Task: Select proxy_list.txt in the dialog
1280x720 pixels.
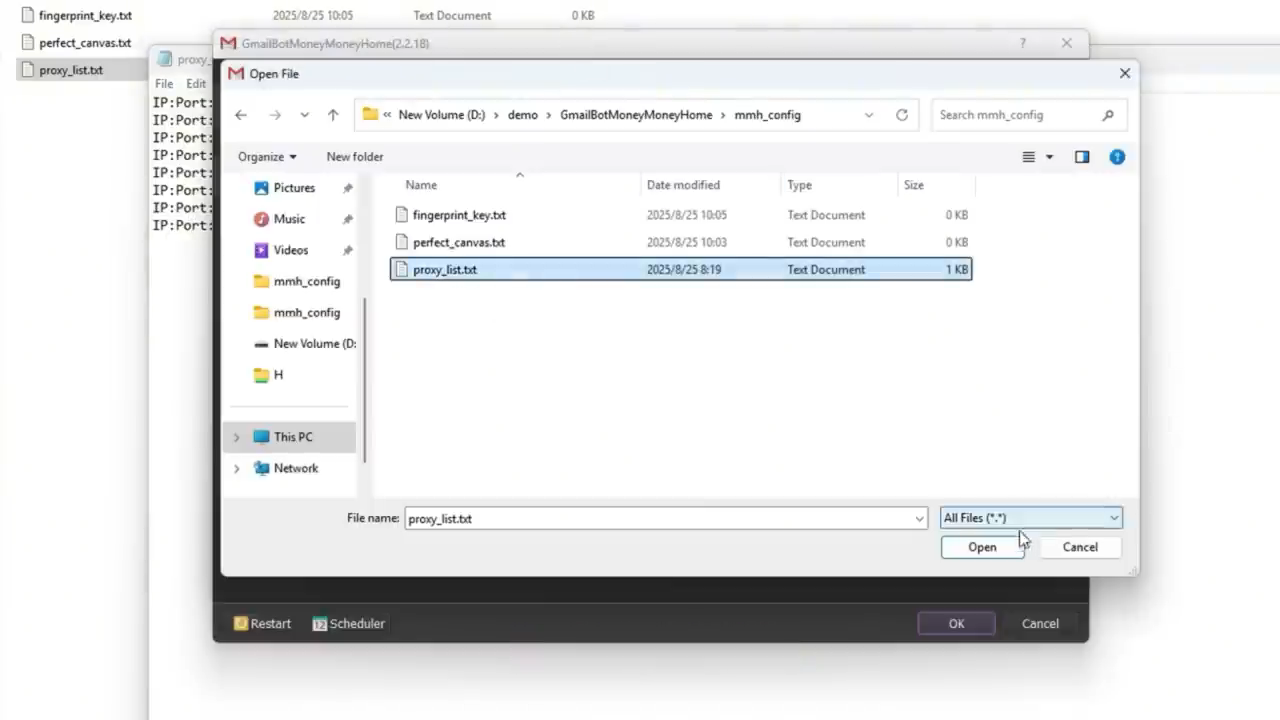Action: tap(680, 269)
